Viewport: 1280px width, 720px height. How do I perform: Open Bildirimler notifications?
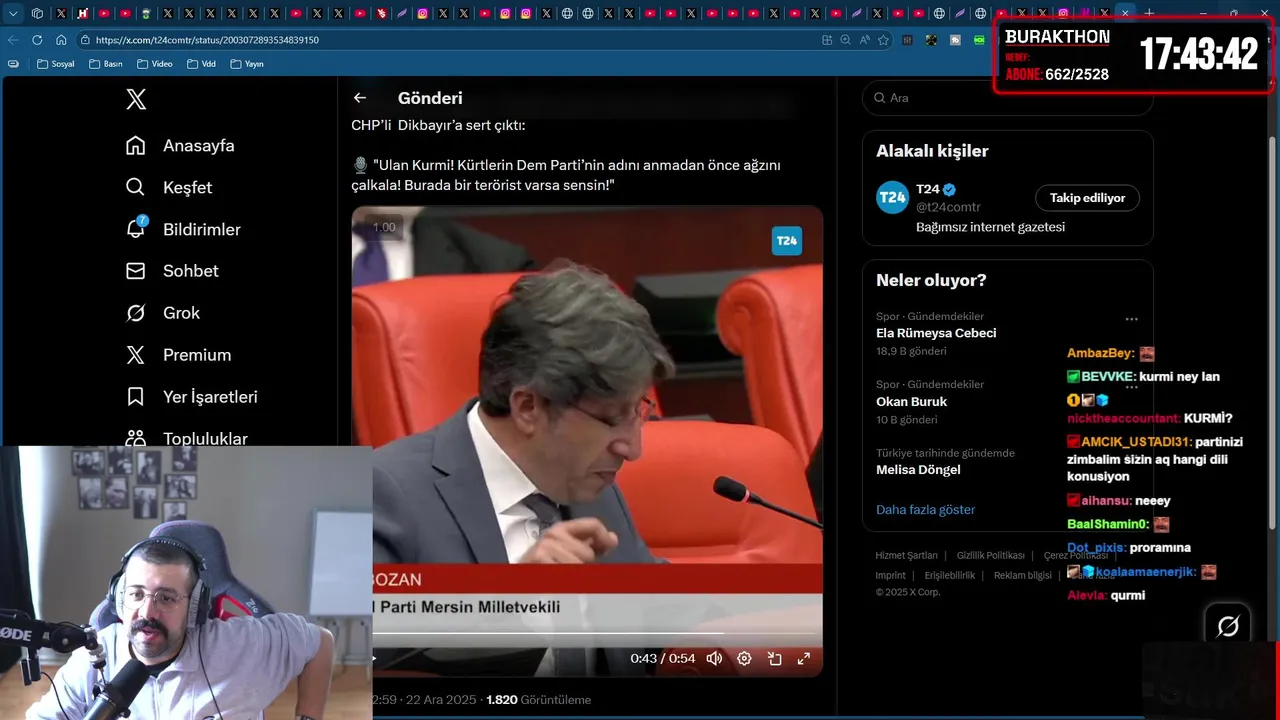[x=183, y=229]
